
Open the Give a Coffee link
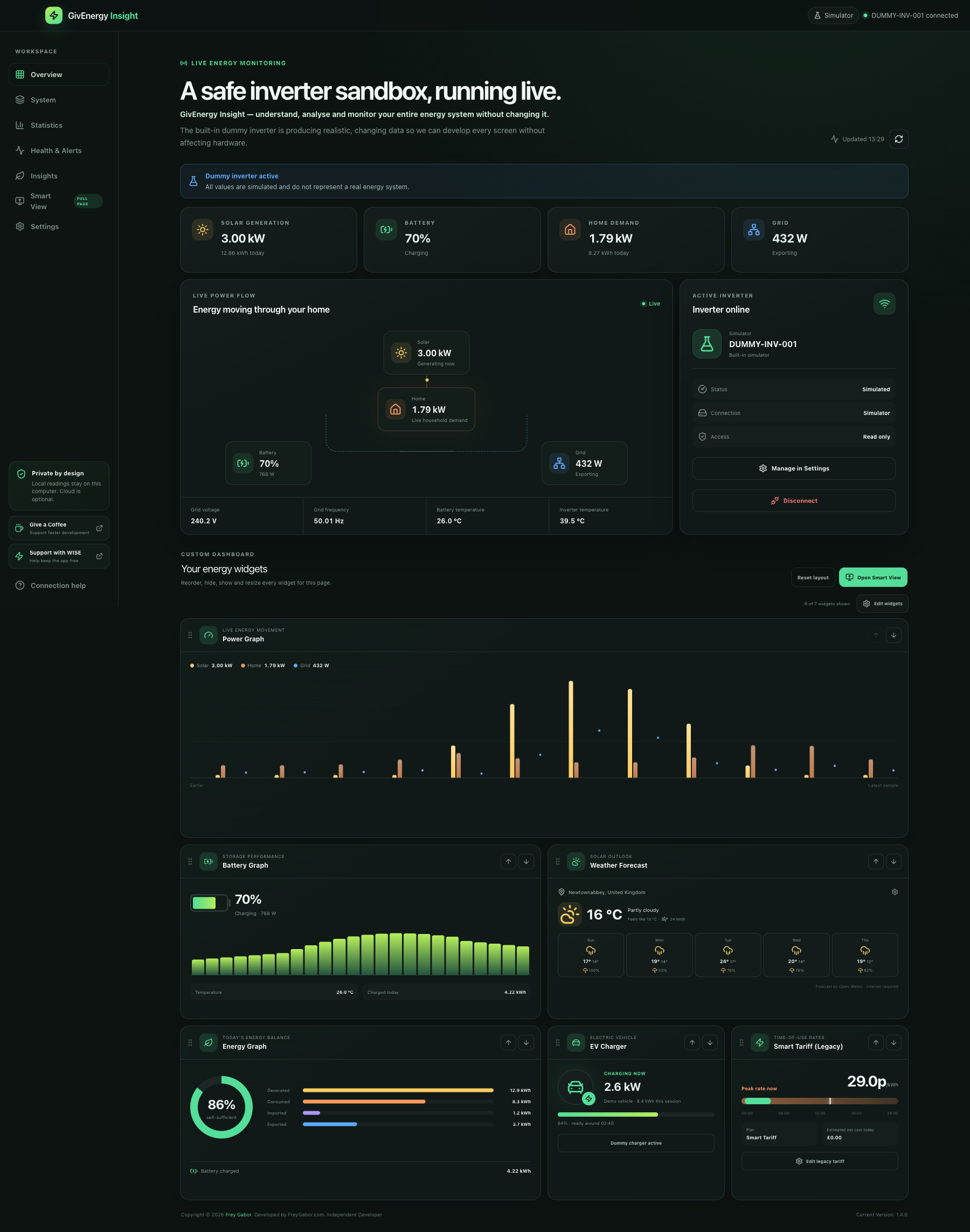59,528
